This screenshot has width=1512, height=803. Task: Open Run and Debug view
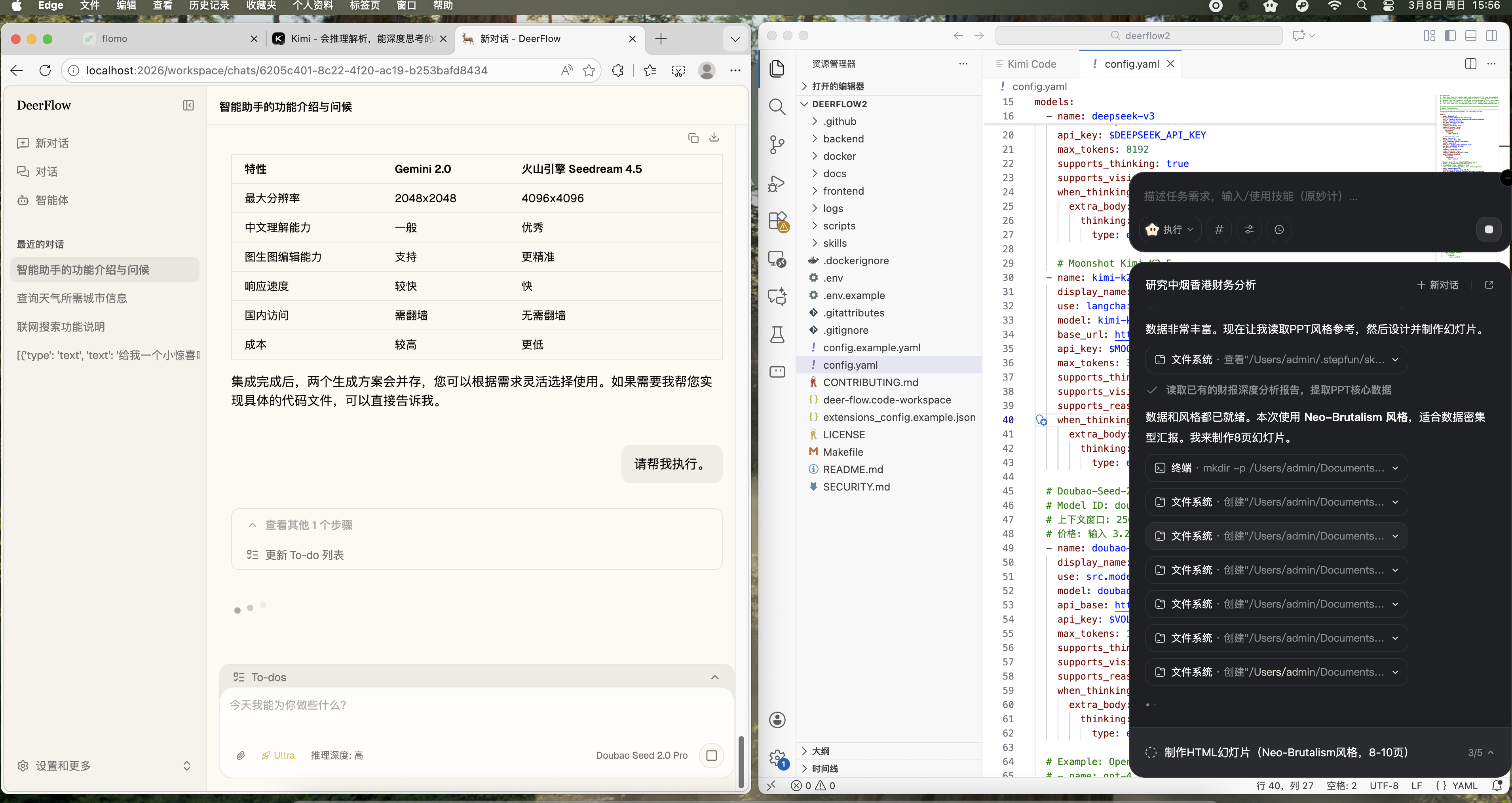pos(777,184)
